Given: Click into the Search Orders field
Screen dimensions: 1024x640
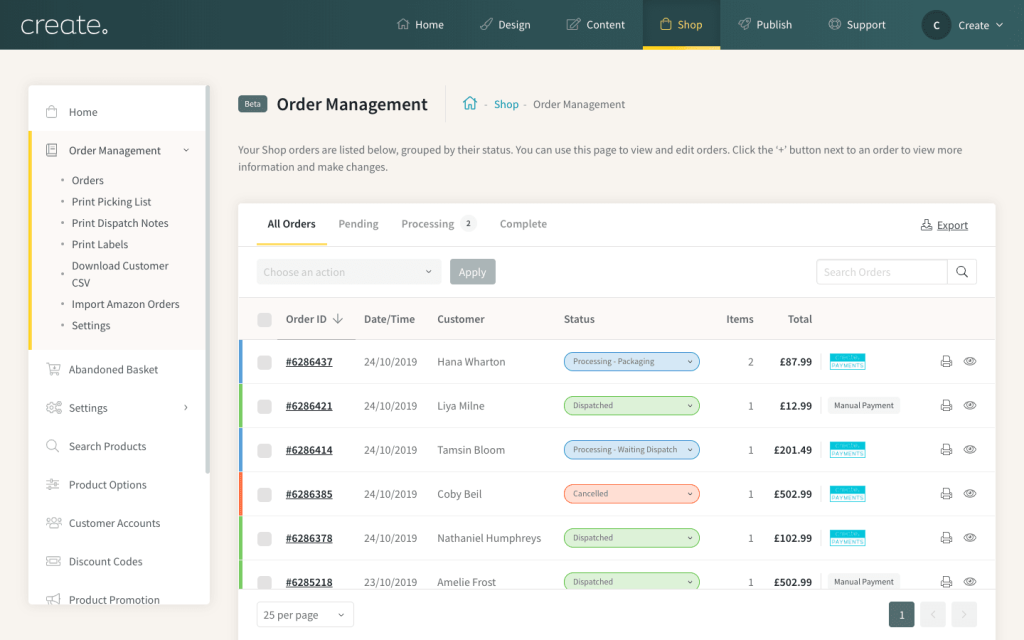Looking at the screenshot, I should tap(881, 272).
